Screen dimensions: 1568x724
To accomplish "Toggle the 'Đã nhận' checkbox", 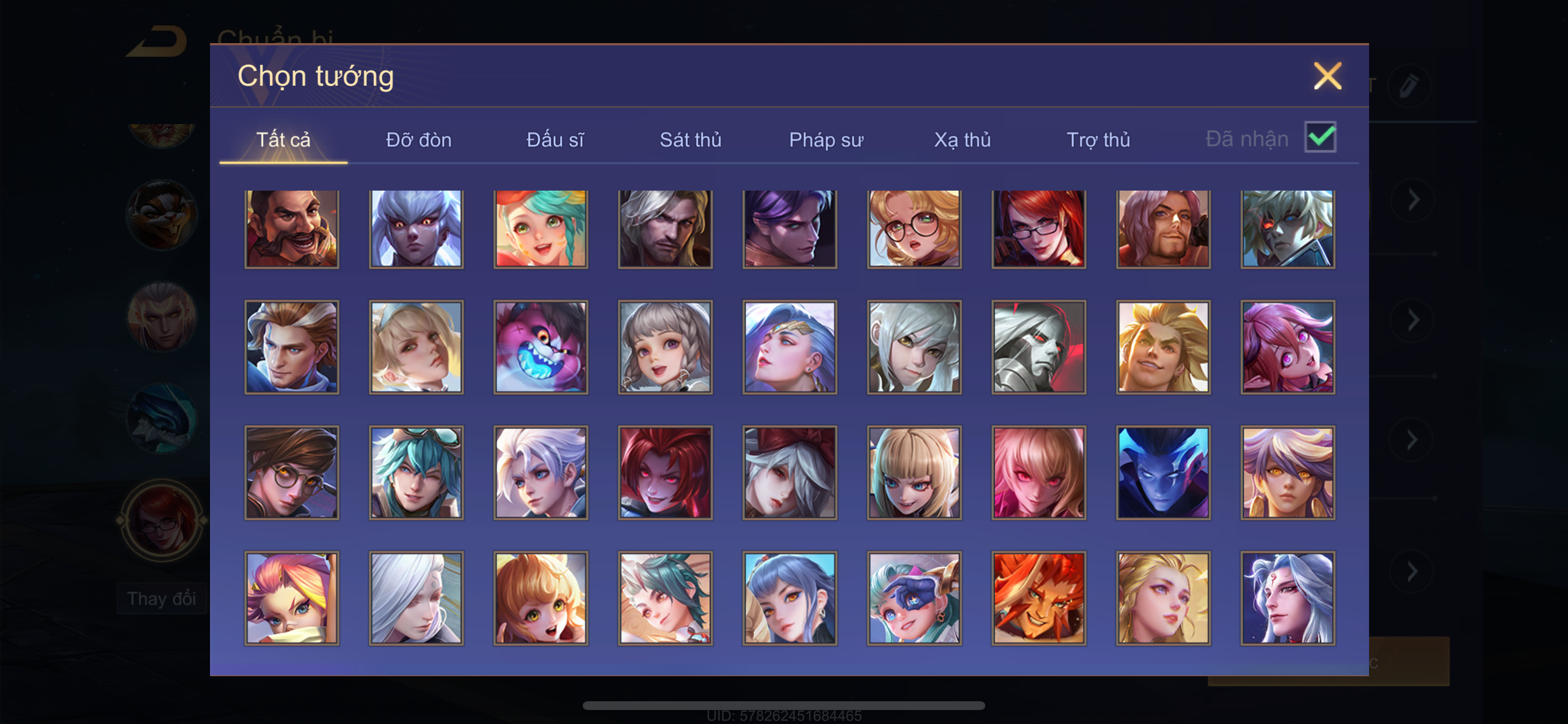I will [x=1320, y=137].
